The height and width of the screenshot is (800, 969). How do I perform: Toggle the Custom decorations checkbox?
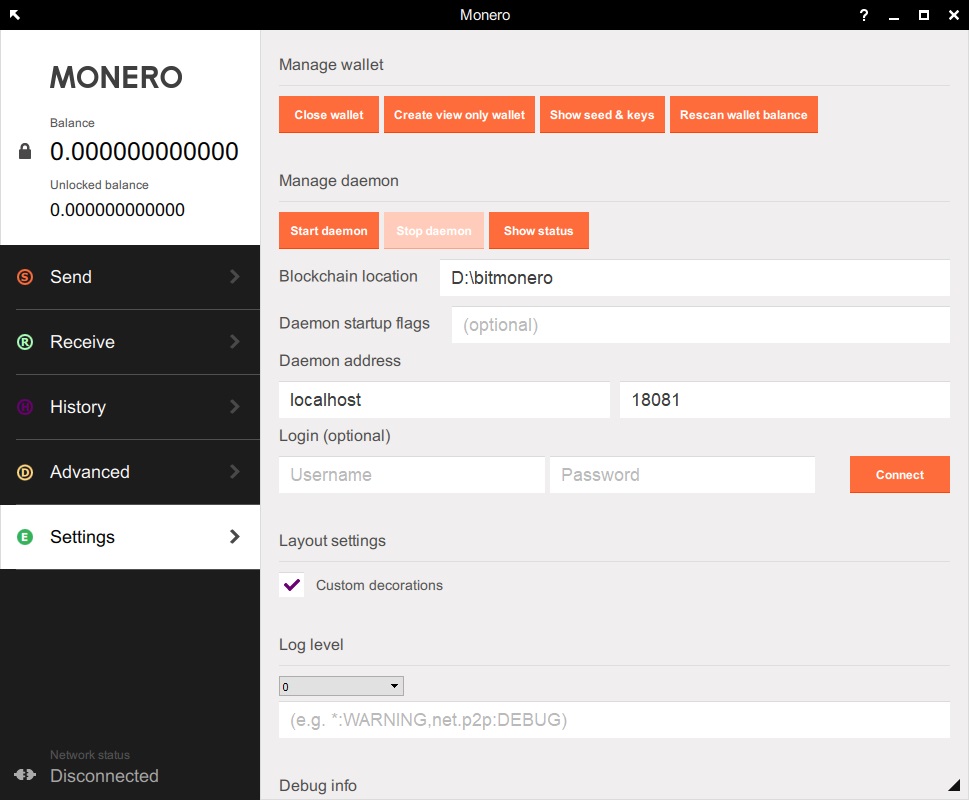coord(292,584)
